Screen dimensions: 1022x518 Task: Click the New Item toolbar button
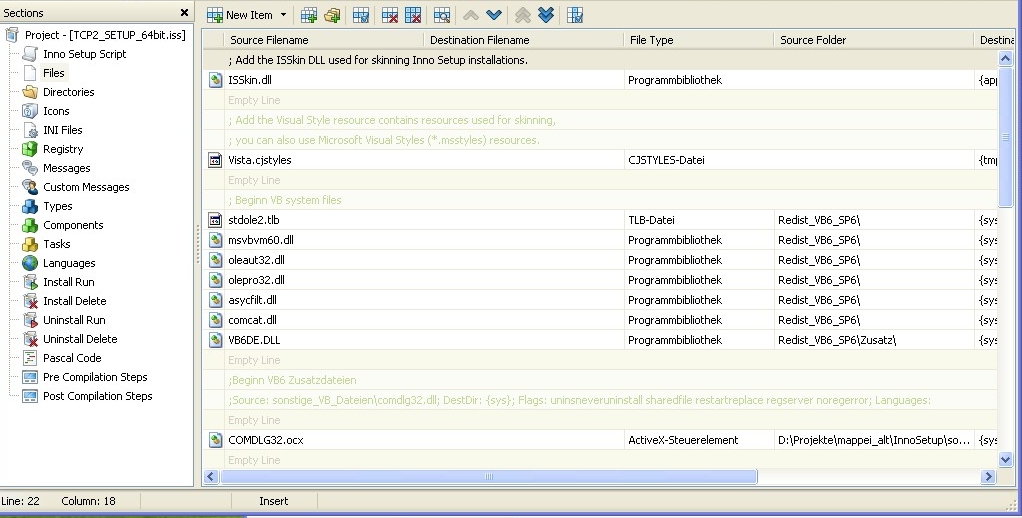click(x=240, y=15)
